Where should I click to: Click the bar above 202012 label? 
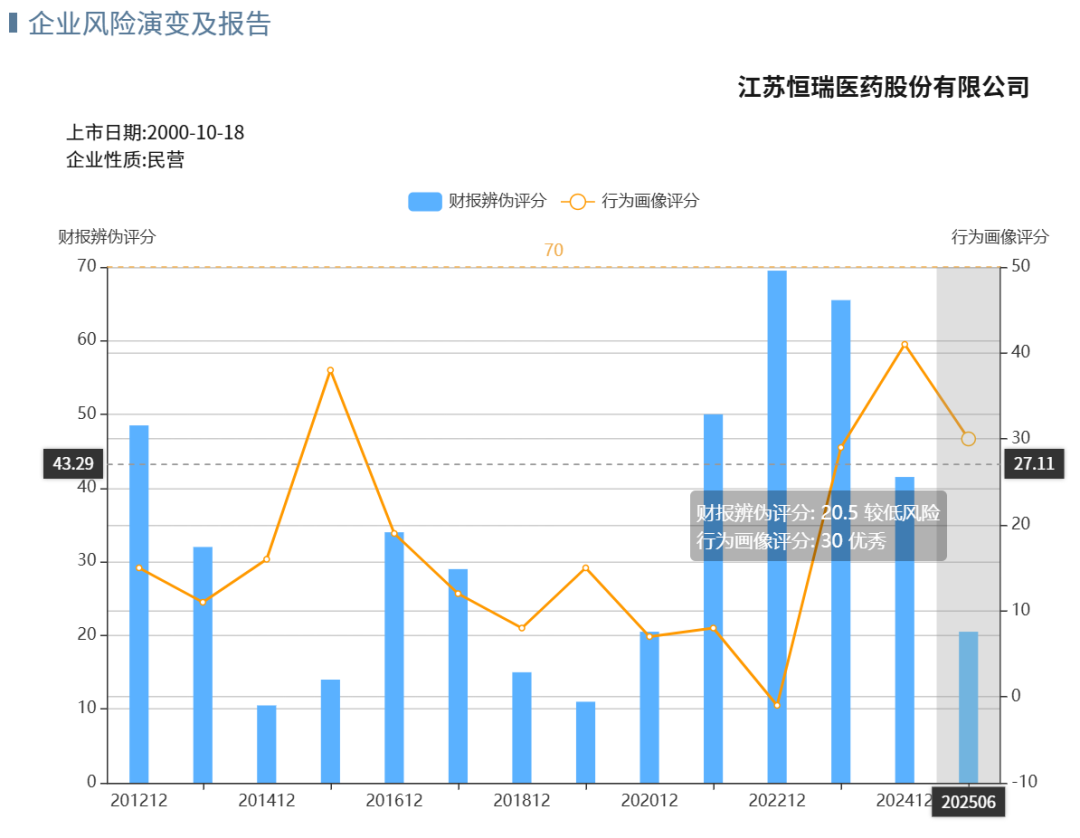[x=650, y=707]
